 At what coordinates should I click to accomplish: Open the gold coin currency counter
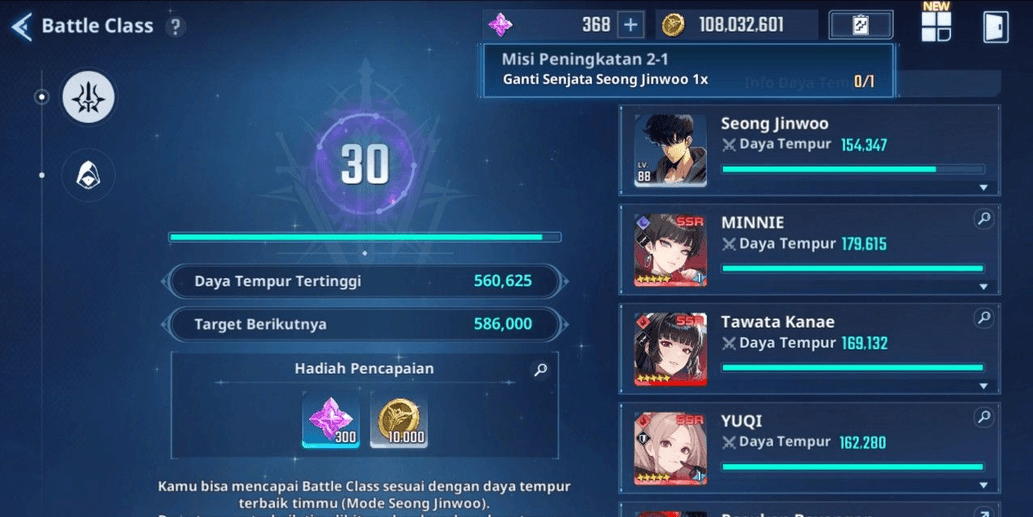pos(737,25)
